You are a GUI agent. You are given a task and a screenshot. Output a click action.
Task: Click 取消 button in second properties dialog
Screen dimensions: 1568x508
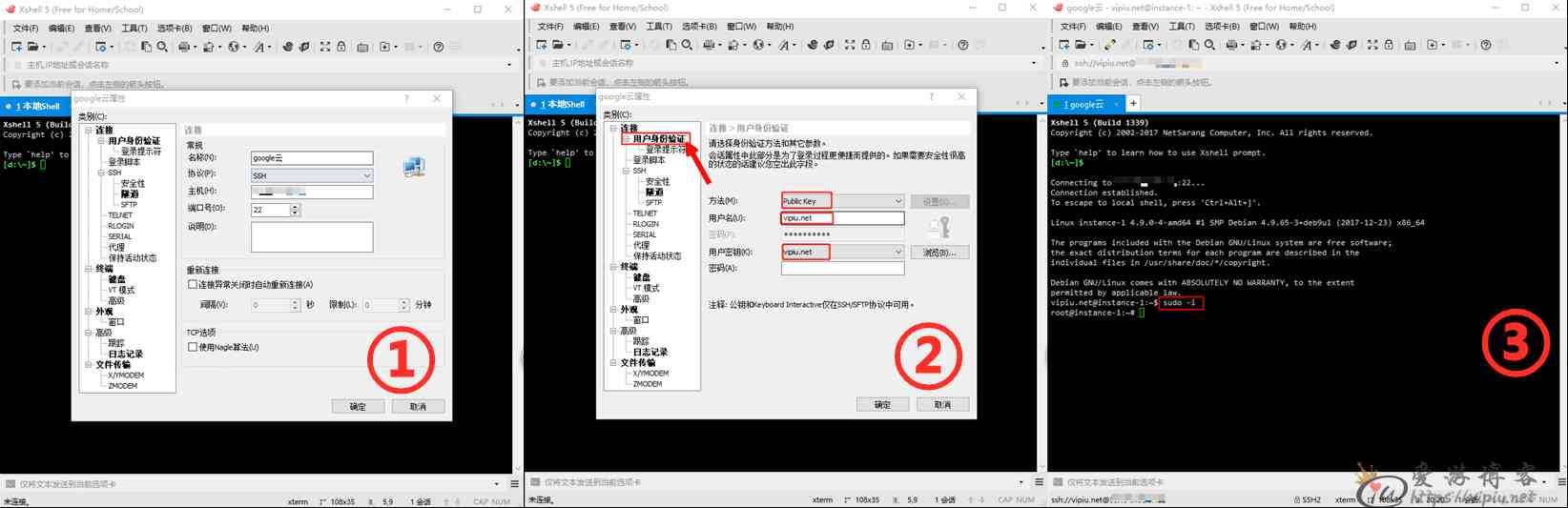(x=942, y=404)
